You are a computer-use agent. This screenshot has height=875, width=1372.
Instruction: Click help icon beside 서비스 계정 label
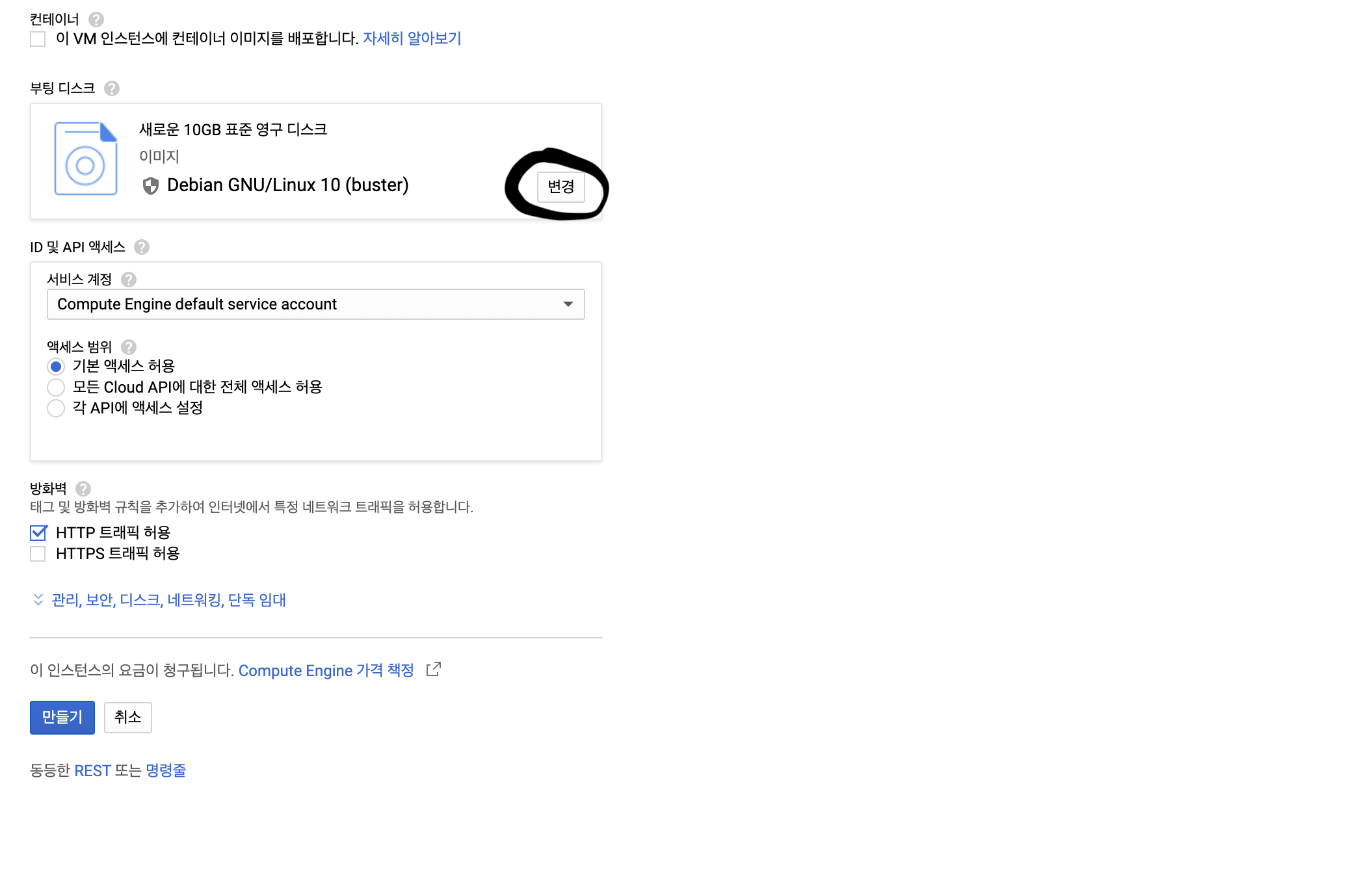129,280
